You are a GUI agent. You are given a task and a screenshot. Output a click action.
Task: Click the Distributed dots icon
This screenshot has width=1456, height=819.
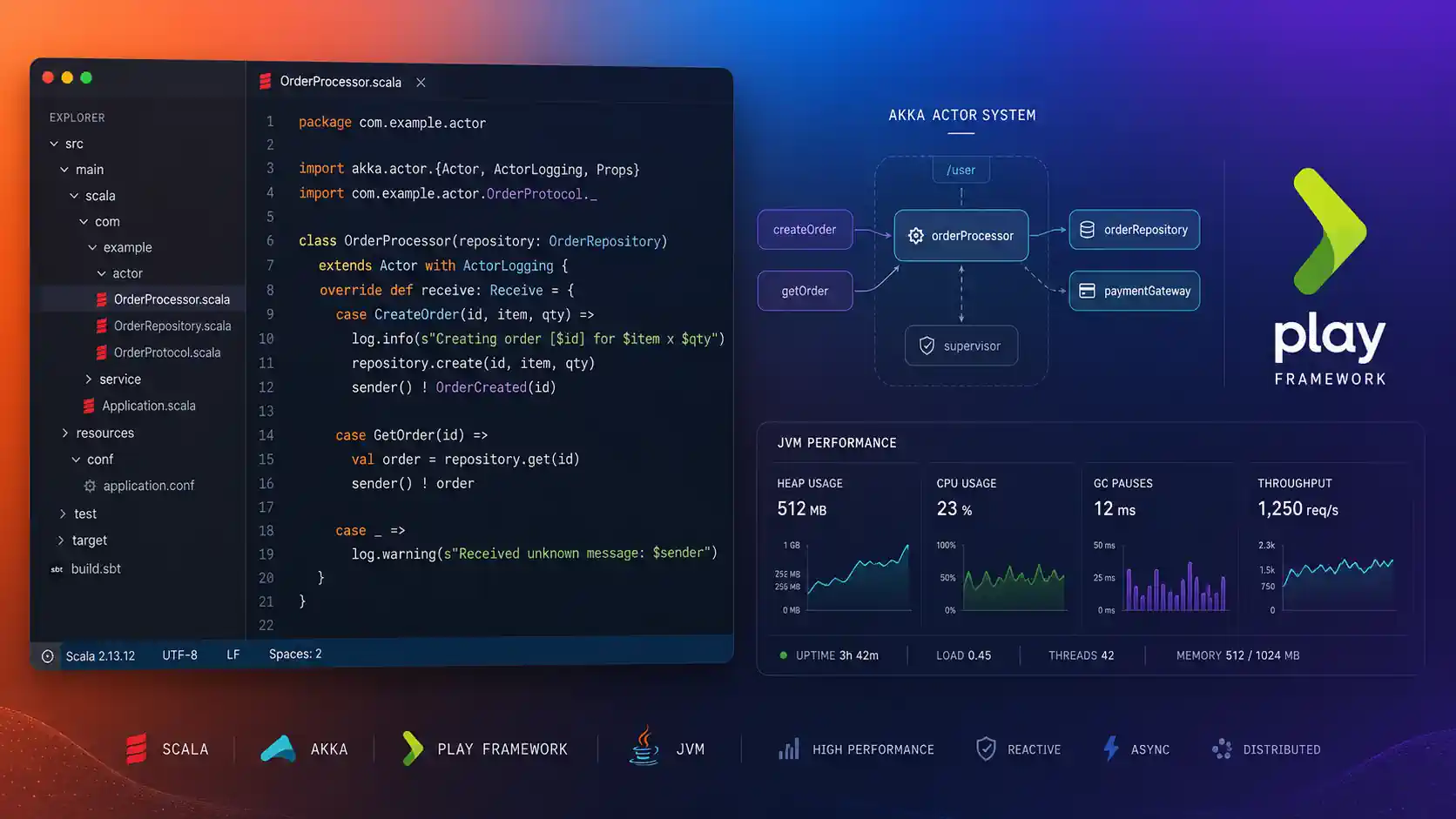coord(1222,749)
